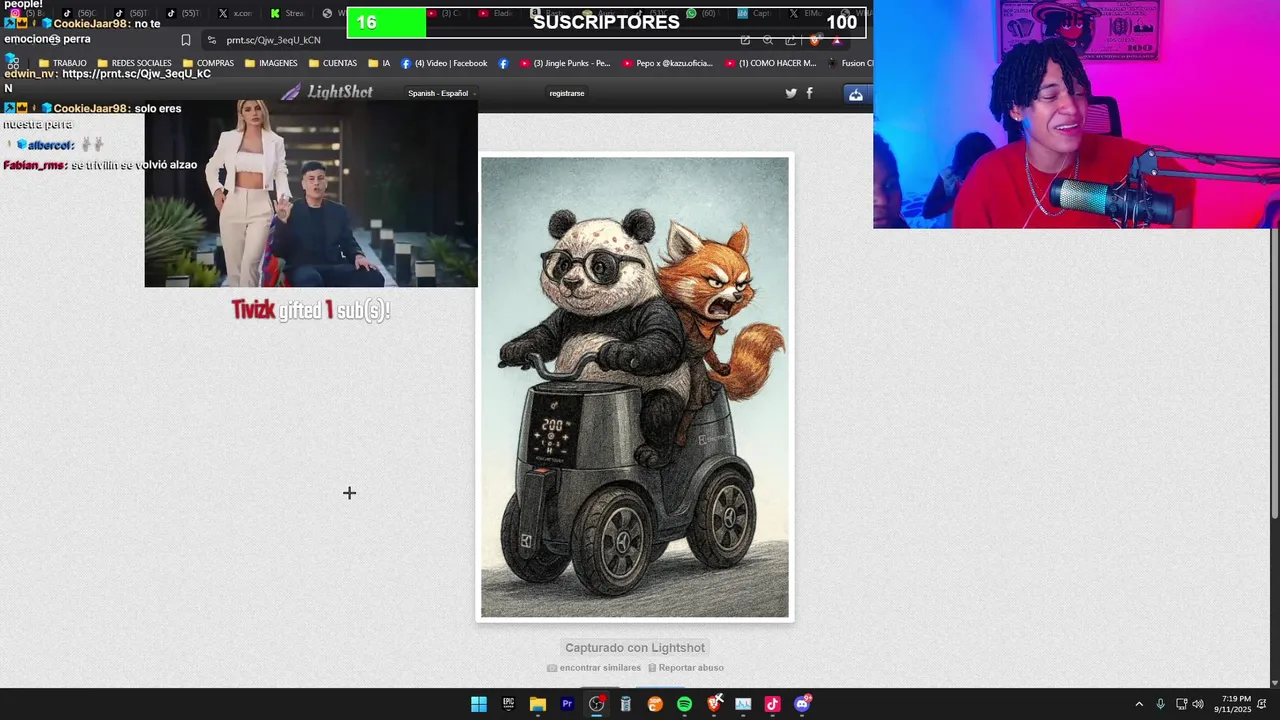Click the Reportar abuso link
The image size is (1280, 720).
(x=686, y=668)
